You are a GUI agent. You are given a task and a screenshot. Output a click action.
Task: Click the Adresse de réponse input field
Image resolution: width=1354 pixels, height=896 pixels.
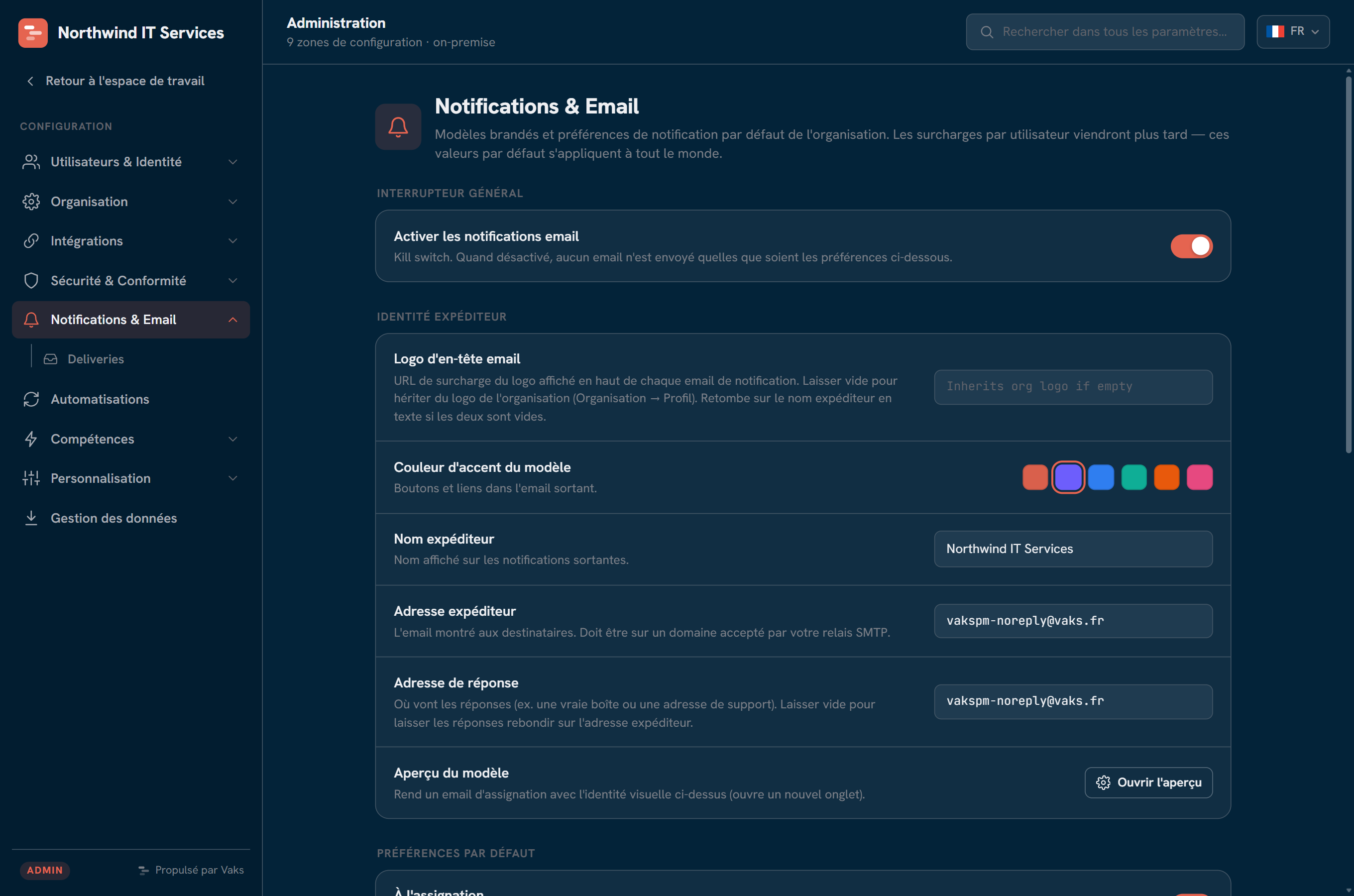[1073, 701]
